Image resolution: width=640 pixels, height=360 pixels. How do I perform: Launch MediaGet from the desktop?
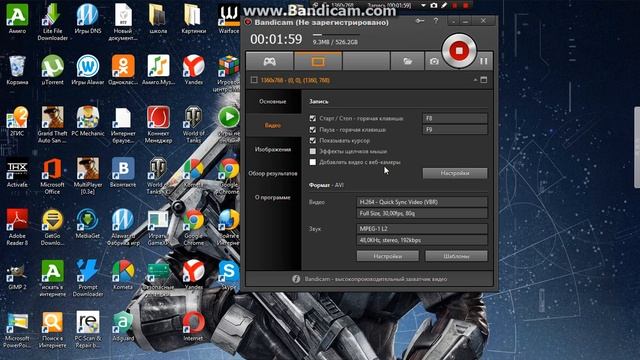coord(88,224)
